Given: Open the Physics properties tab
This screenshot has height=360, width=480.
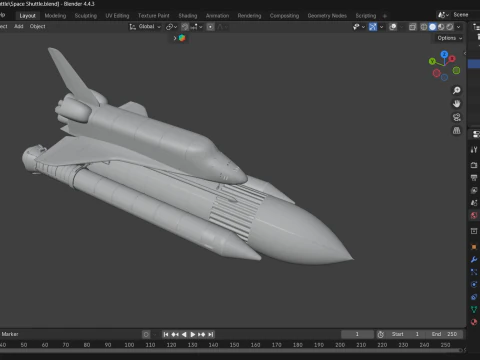Looking at the screenshot, I should click(x=474, y=284).
